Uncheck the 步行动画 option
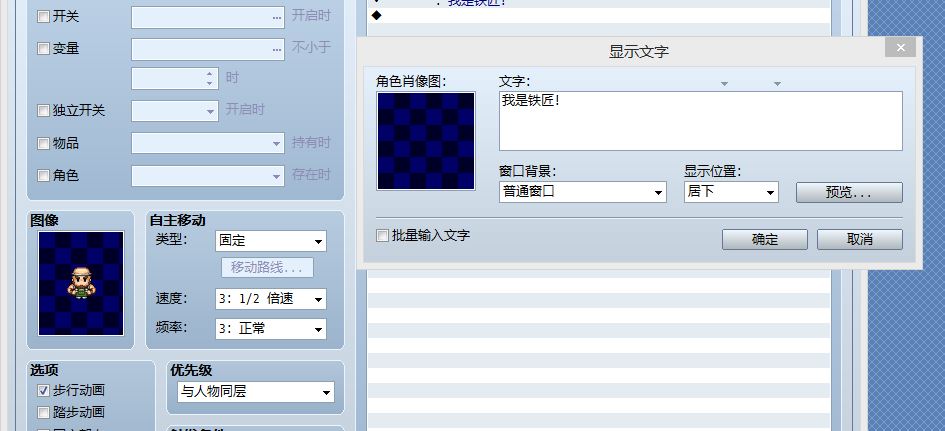945x431 pixels. 43,391
